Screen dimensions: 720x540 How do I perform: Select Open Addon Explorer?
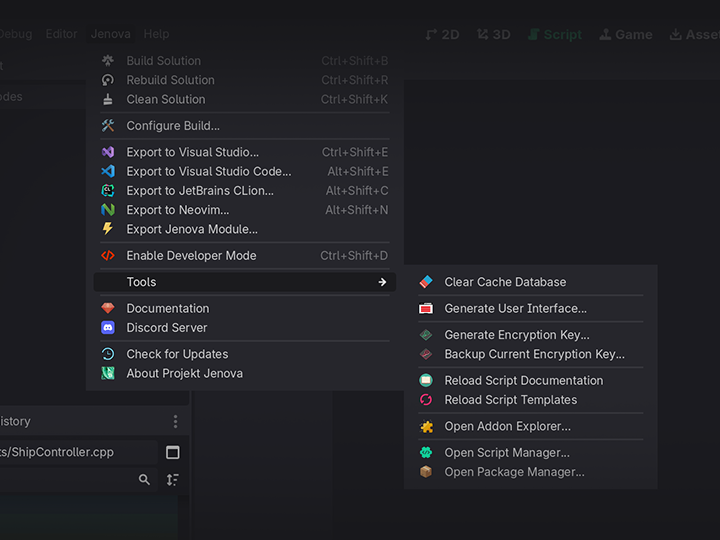coord(530,426)
